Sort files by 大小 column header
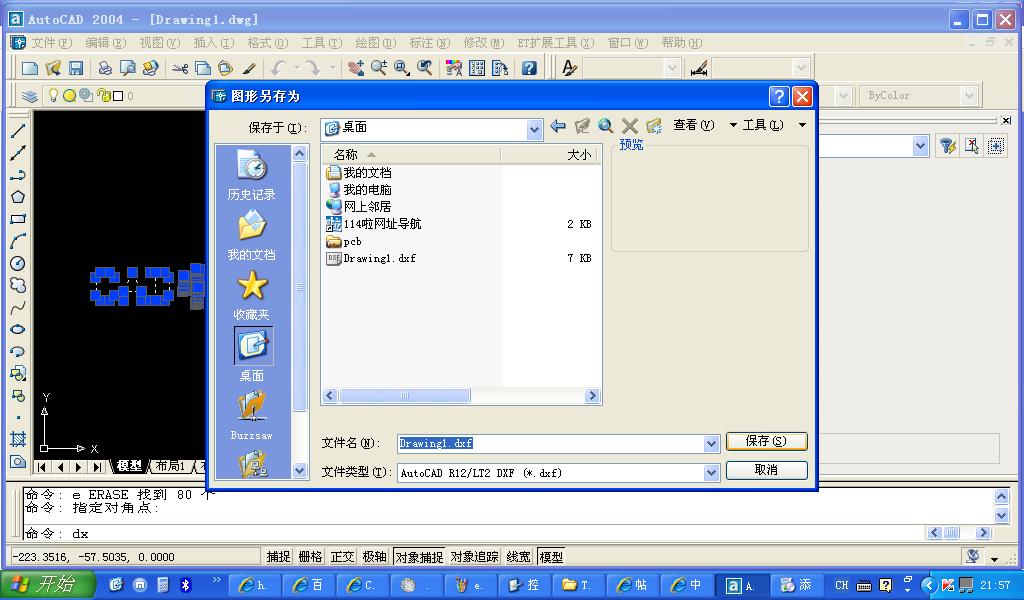1024x600 pixels. point(551,155)
